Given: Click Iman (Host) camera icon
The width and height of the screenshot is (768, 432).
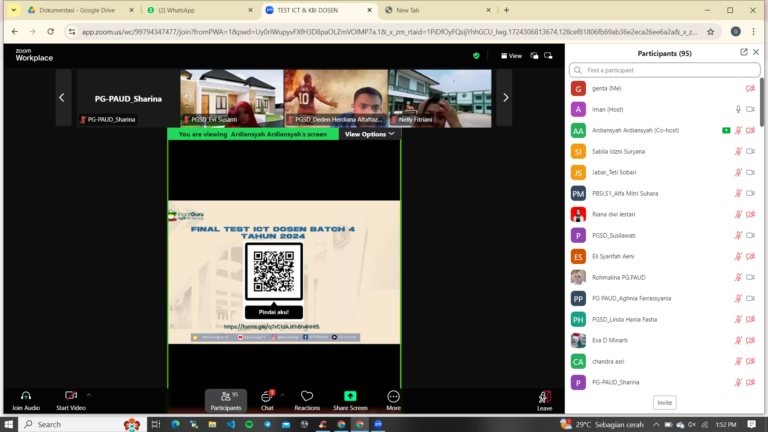Looking at the screenshot, I should point(750,110).
